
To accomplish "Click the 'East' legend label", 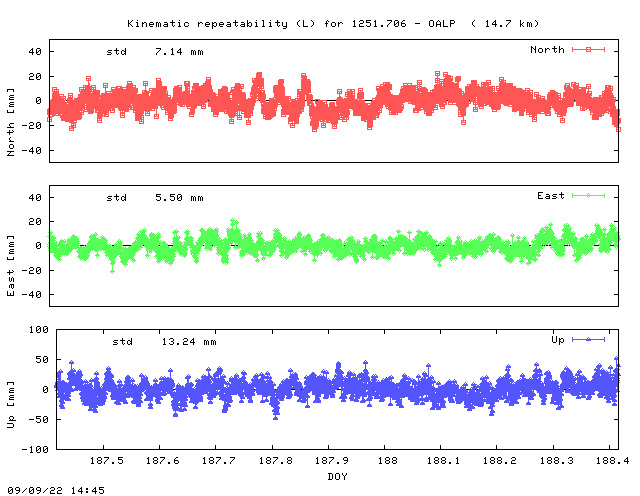I will click(551, 196).
